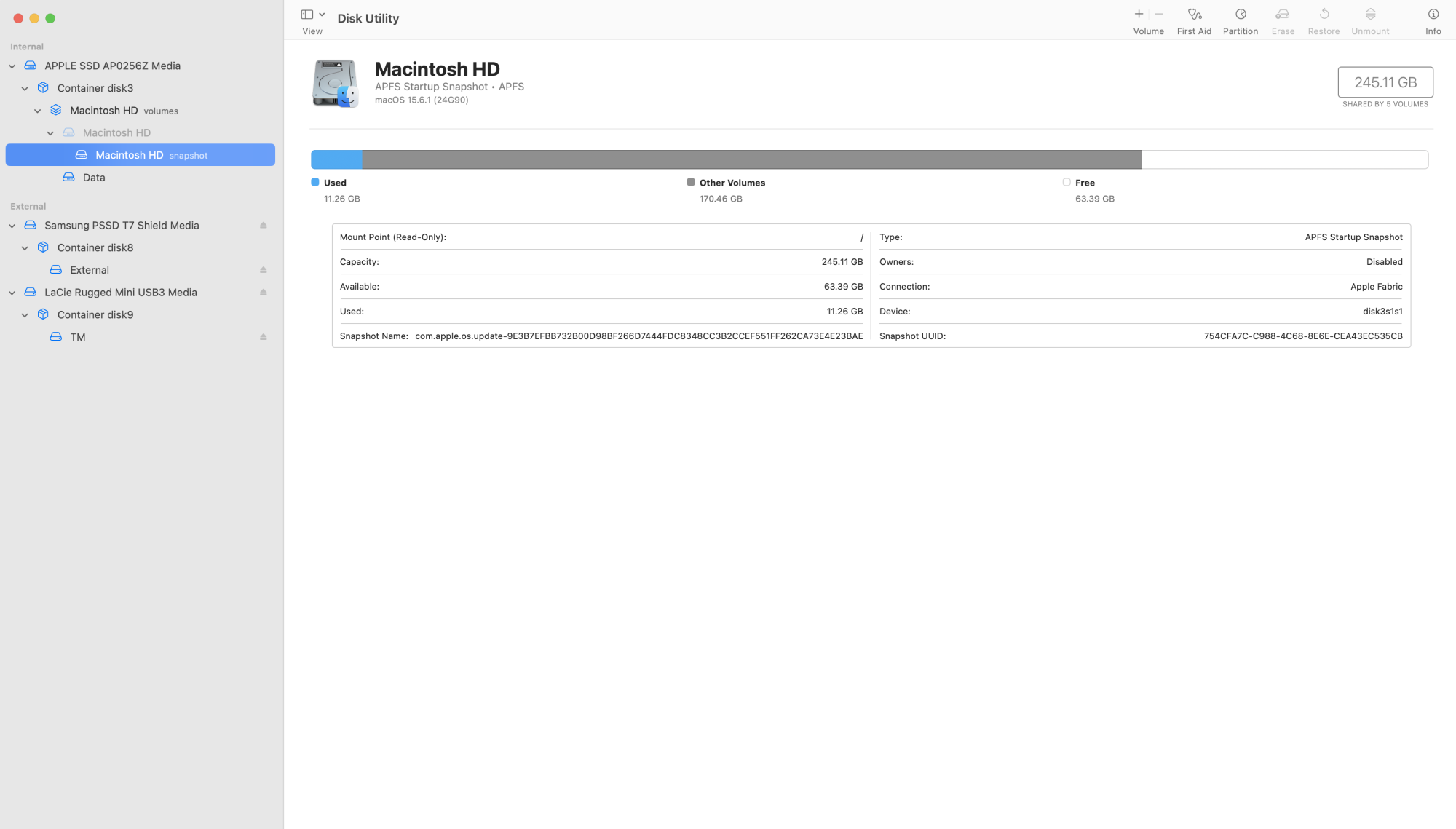Screen dimensions: 1456x829
Task: Eject the External volume
Action: (x=264, y=270)
